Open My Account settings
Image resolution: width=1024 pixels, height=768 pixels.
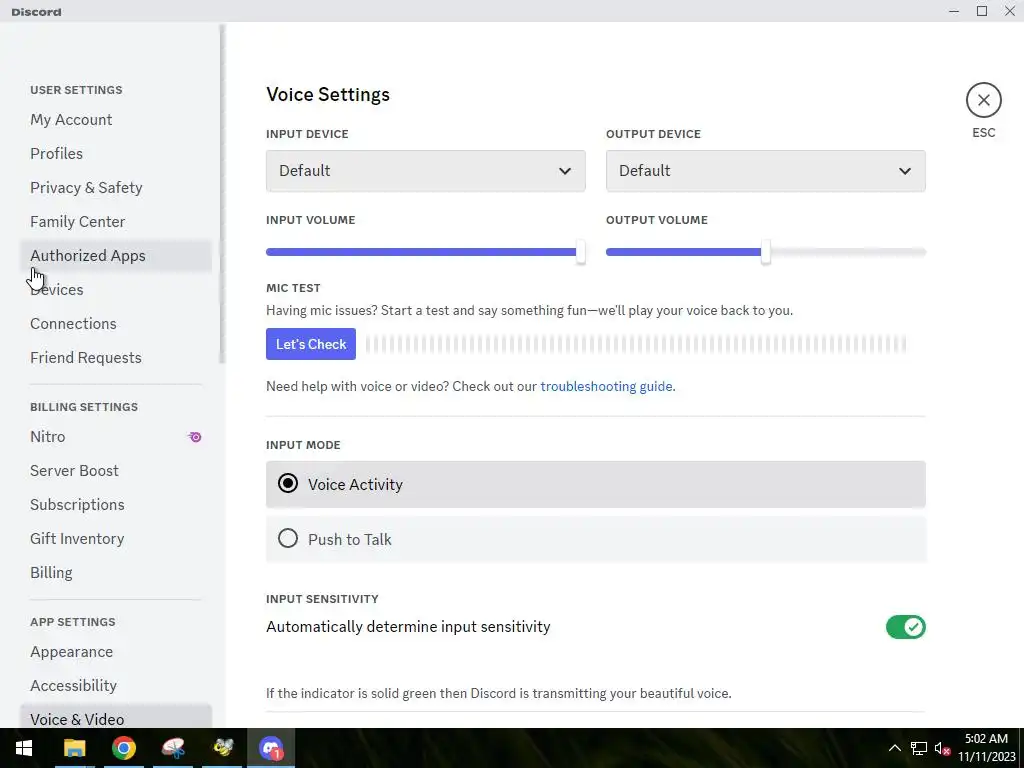[116, 120]
